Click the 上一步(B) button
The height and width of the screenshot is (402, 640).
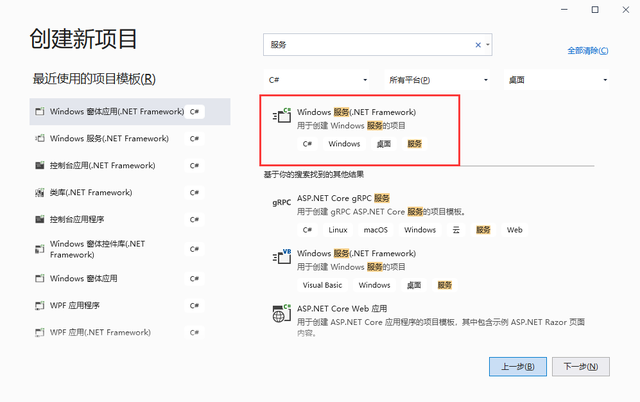[x=518, y=366]
